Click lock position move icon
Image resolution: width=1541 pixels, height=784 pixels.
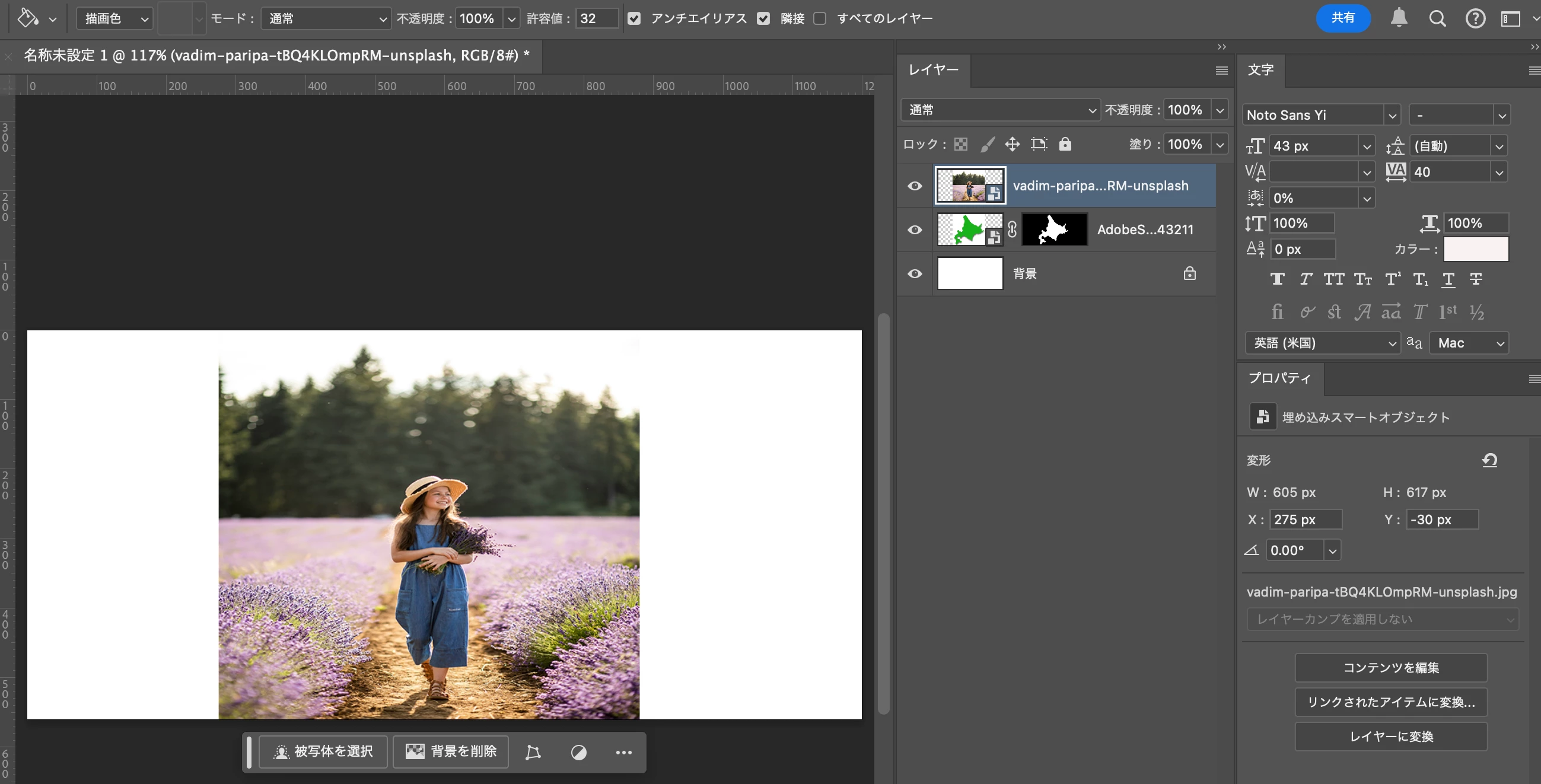tap(1012, 144)
